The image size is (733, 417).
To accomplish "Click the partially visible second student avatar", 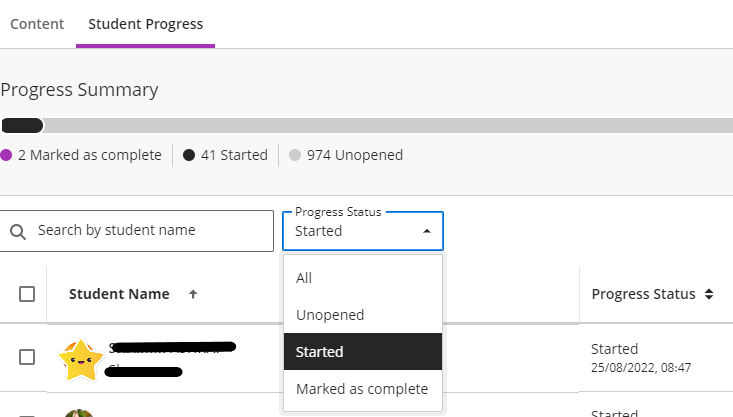I will (80, 412).
